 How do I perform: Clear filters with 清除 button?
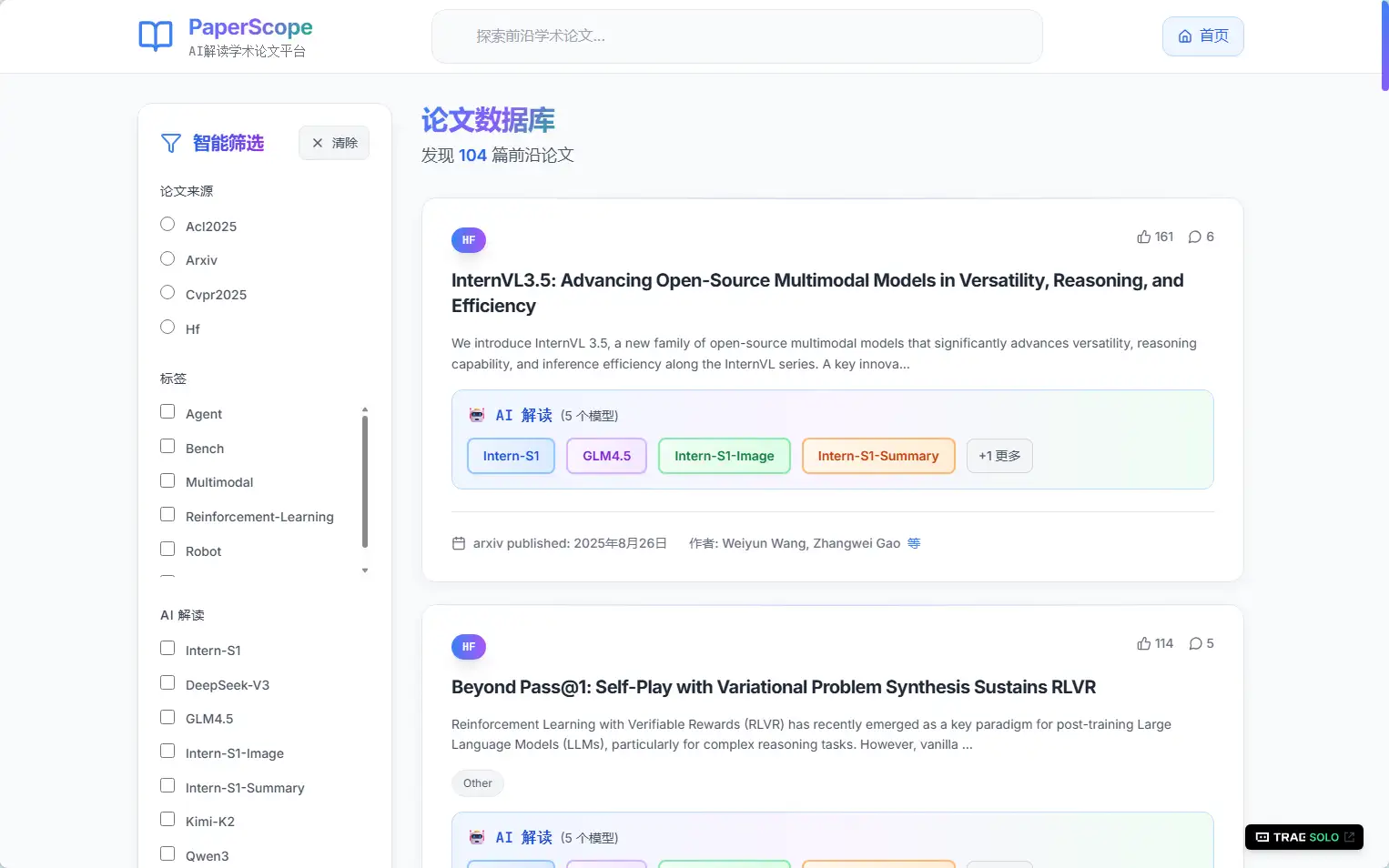(334, 143)
